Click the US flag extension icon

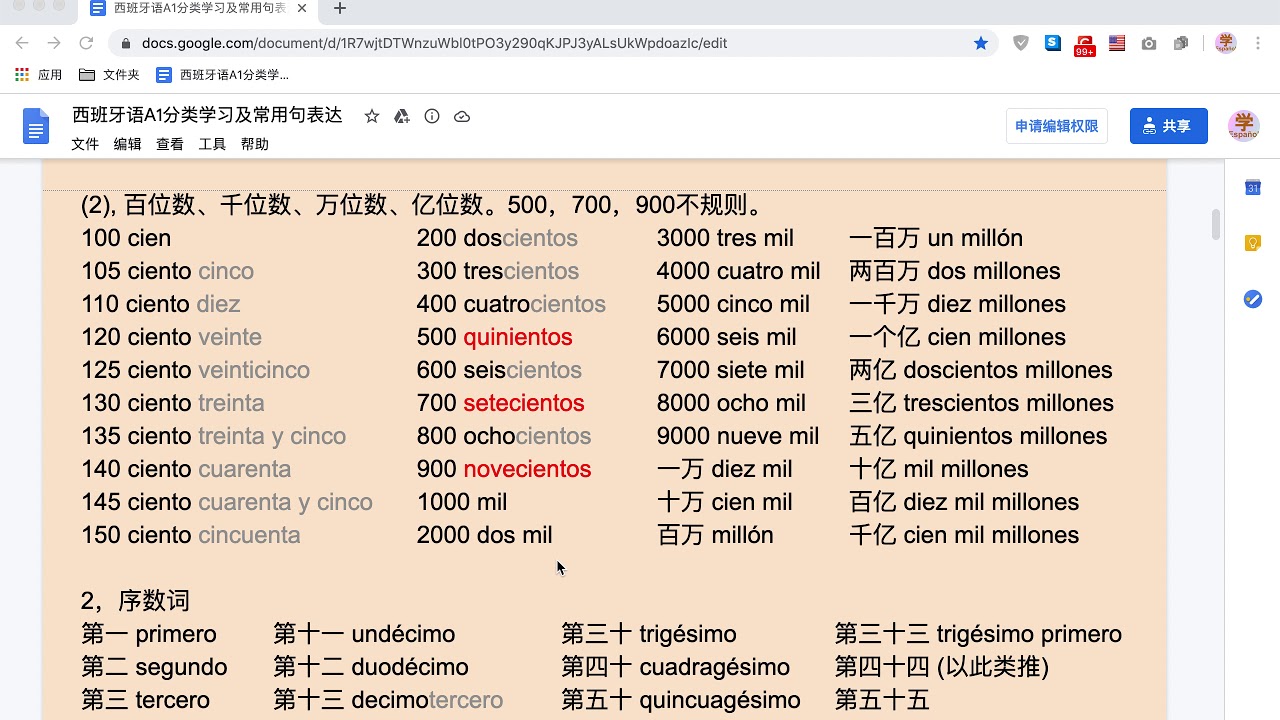(1117, 43)
